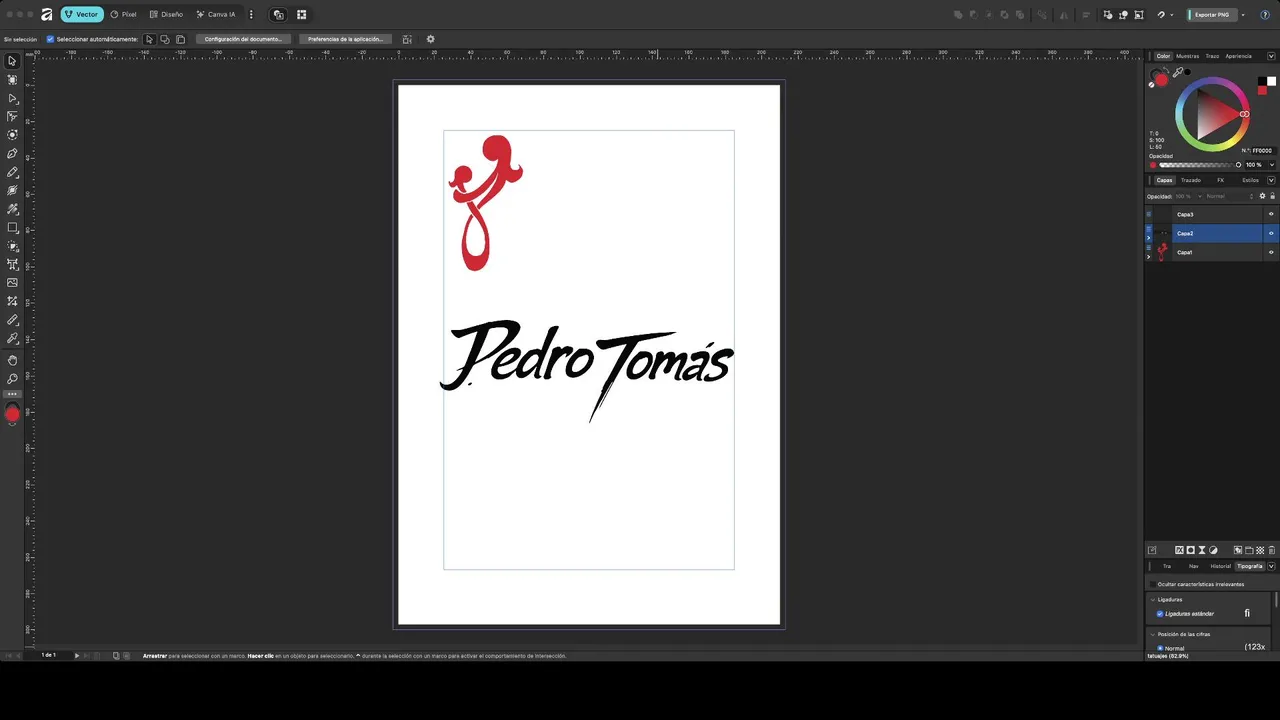Image resolution: width=1280 pixels, height=720 pixels.
Task: Open the Estilos tab in layers panel
Action: pyautogui.click(x=1250, y=180)
